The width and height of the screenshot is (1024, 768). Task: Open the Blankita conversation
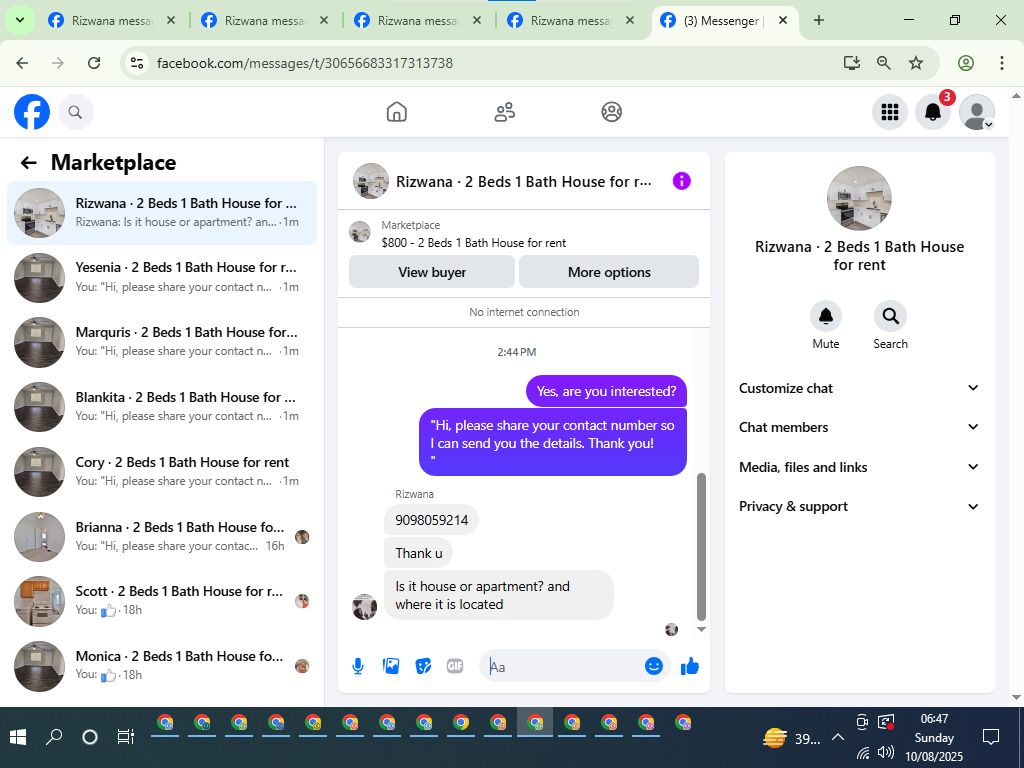(162, 407)
